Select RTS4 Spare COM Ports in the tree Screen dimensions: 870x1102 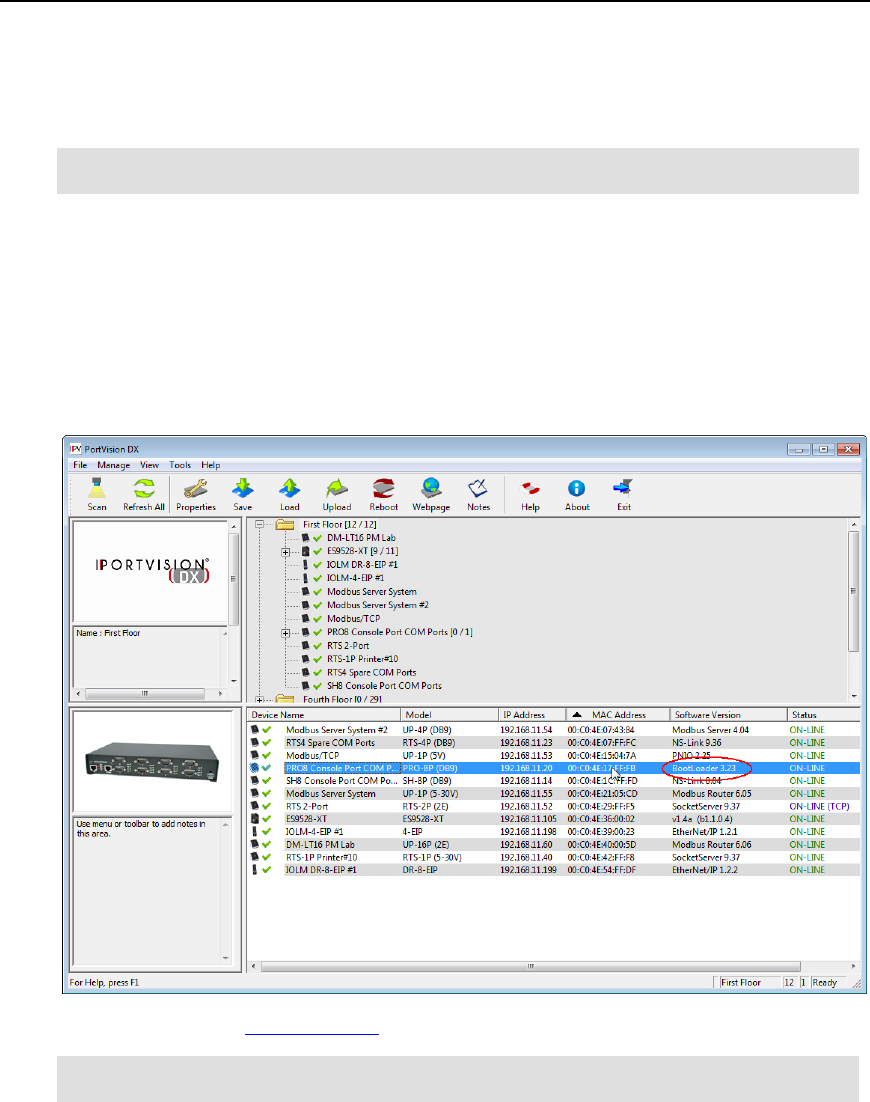(371, 673)
